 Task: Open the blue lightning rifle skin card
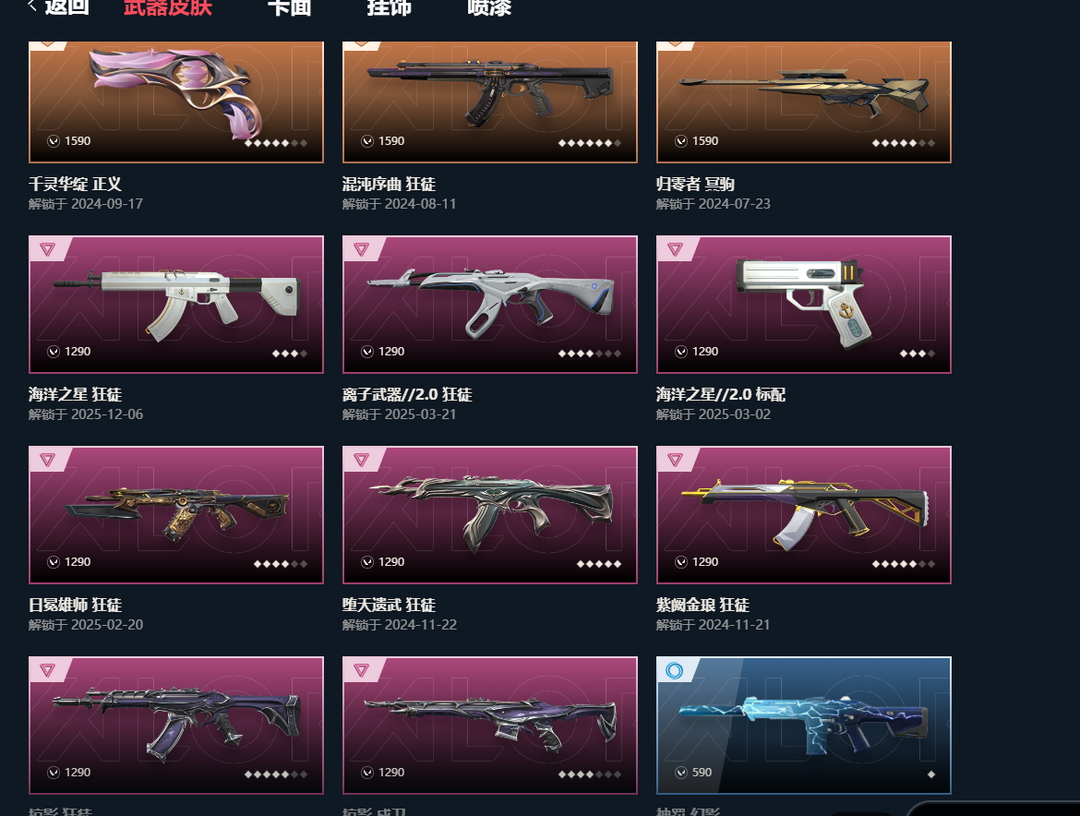point(804,725)
